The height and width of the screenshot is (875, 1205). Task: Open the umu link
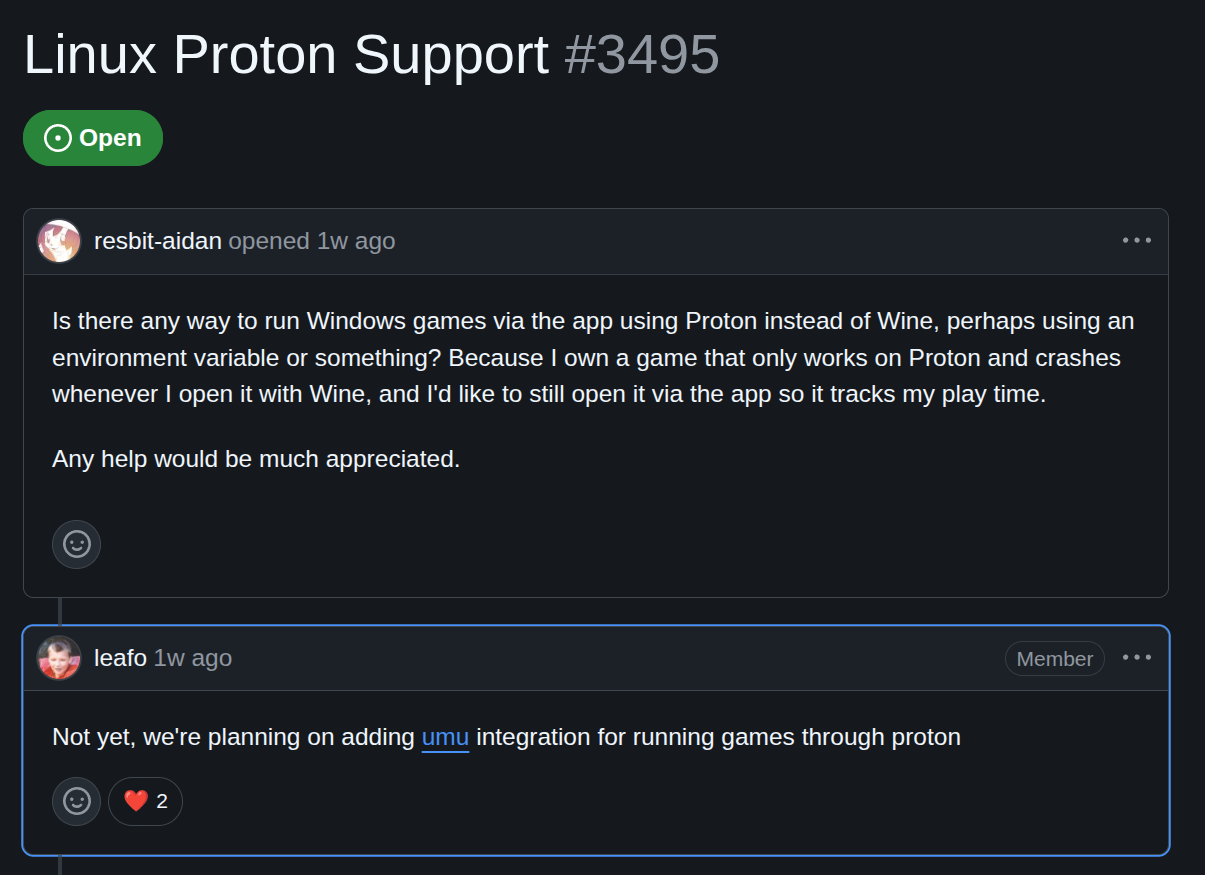point(445,738)
